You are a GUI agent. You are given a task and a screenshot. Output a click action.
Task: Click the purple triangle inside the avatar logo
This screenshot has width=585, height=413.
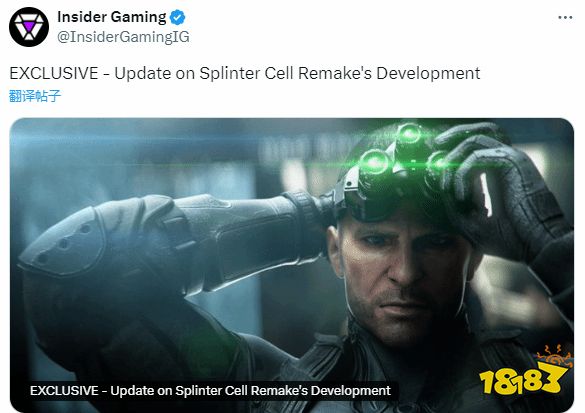click(29, 26)
